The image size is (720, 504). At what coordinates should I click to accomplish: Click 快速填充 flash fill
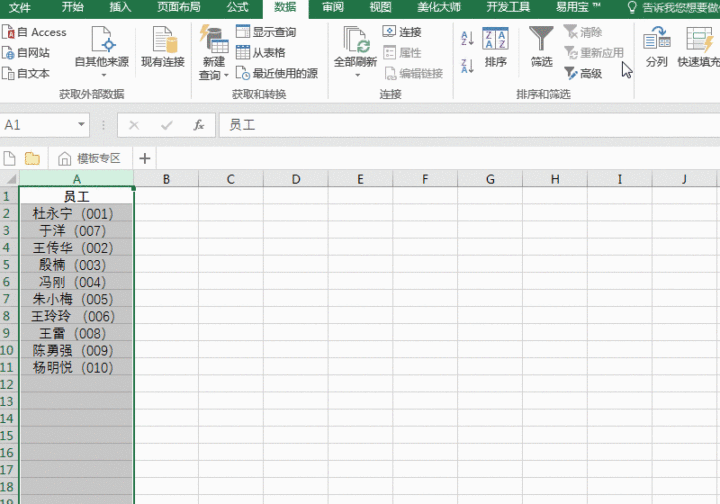[x=698, y=47]
